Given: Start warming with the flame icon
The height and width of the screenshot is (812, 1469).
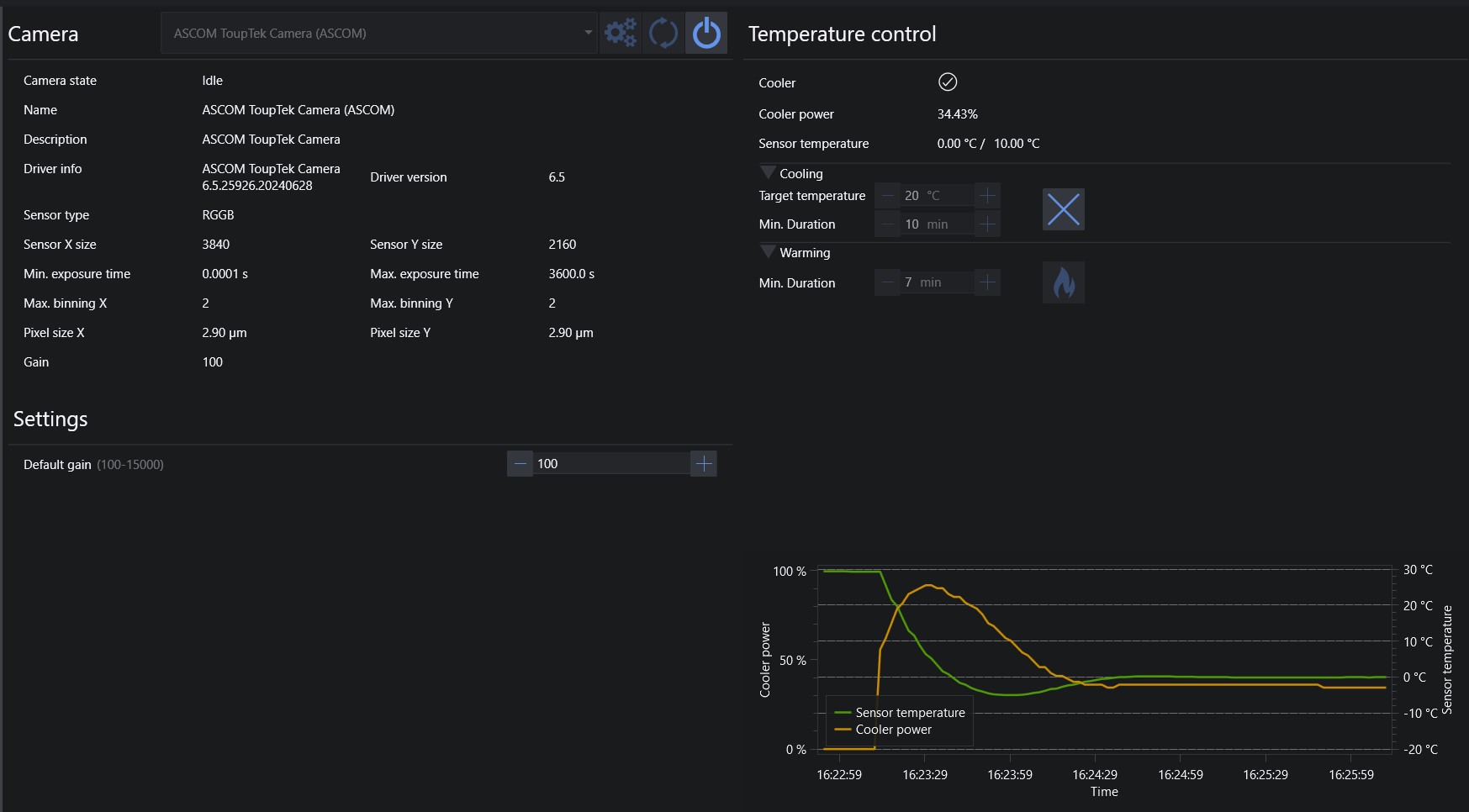Looking at the screenshot, I should tap(1064, 282).
